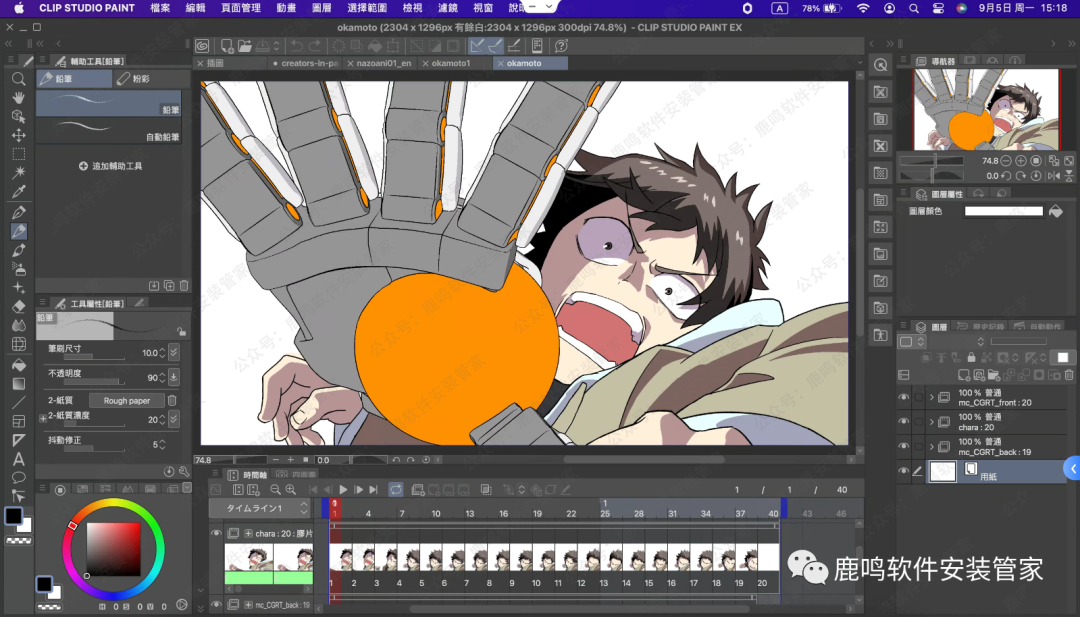Select the Eraser tool
1080x617 pixels.
(18, 306)
